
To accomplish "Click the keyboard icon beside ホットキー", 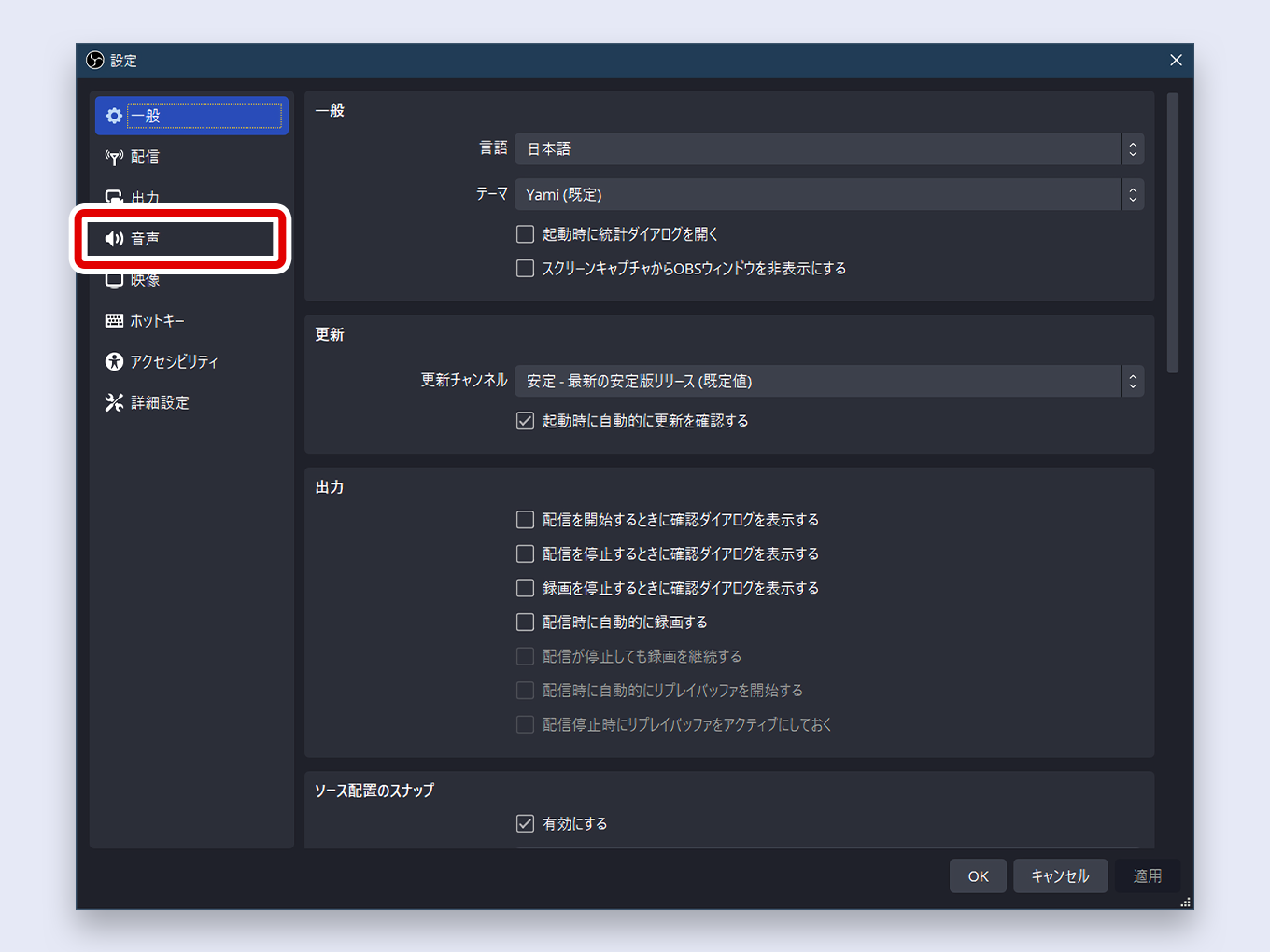I will tap(114, 320).
